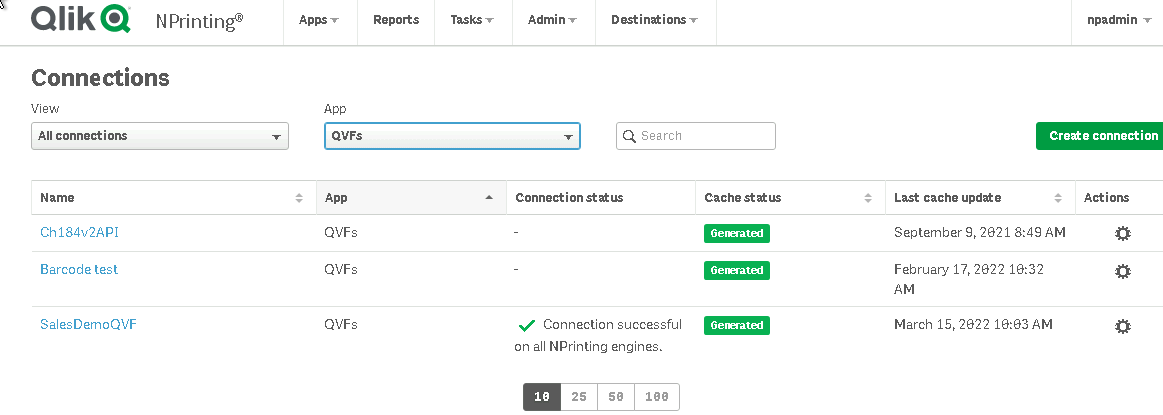Open actions gear for Ch184v2API

coord(1123,233)
